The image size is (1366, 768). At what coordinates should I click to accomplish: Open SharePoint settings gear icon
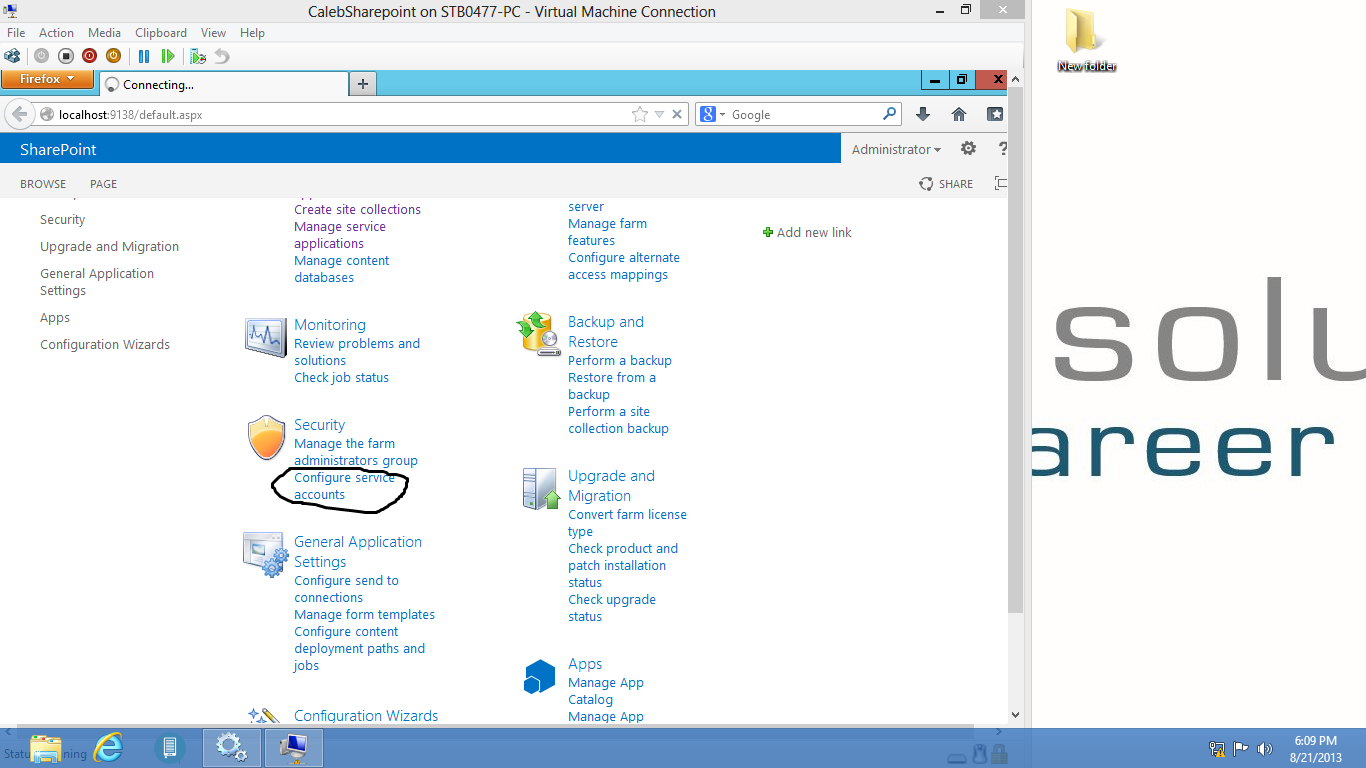(968, 149)
